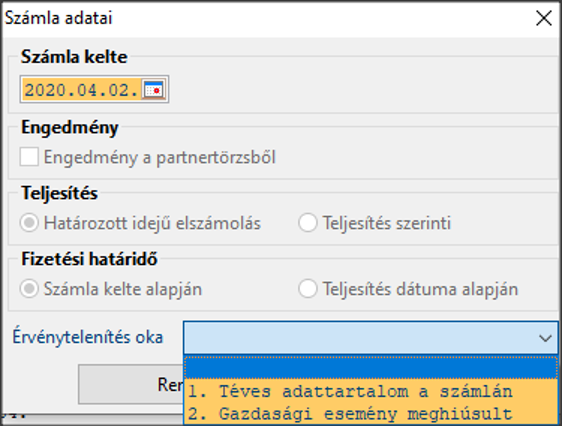Collapse the Érvénytelenítés oka dropdown arrow
This screenshot has height=426, width=562.
[545, 338]
